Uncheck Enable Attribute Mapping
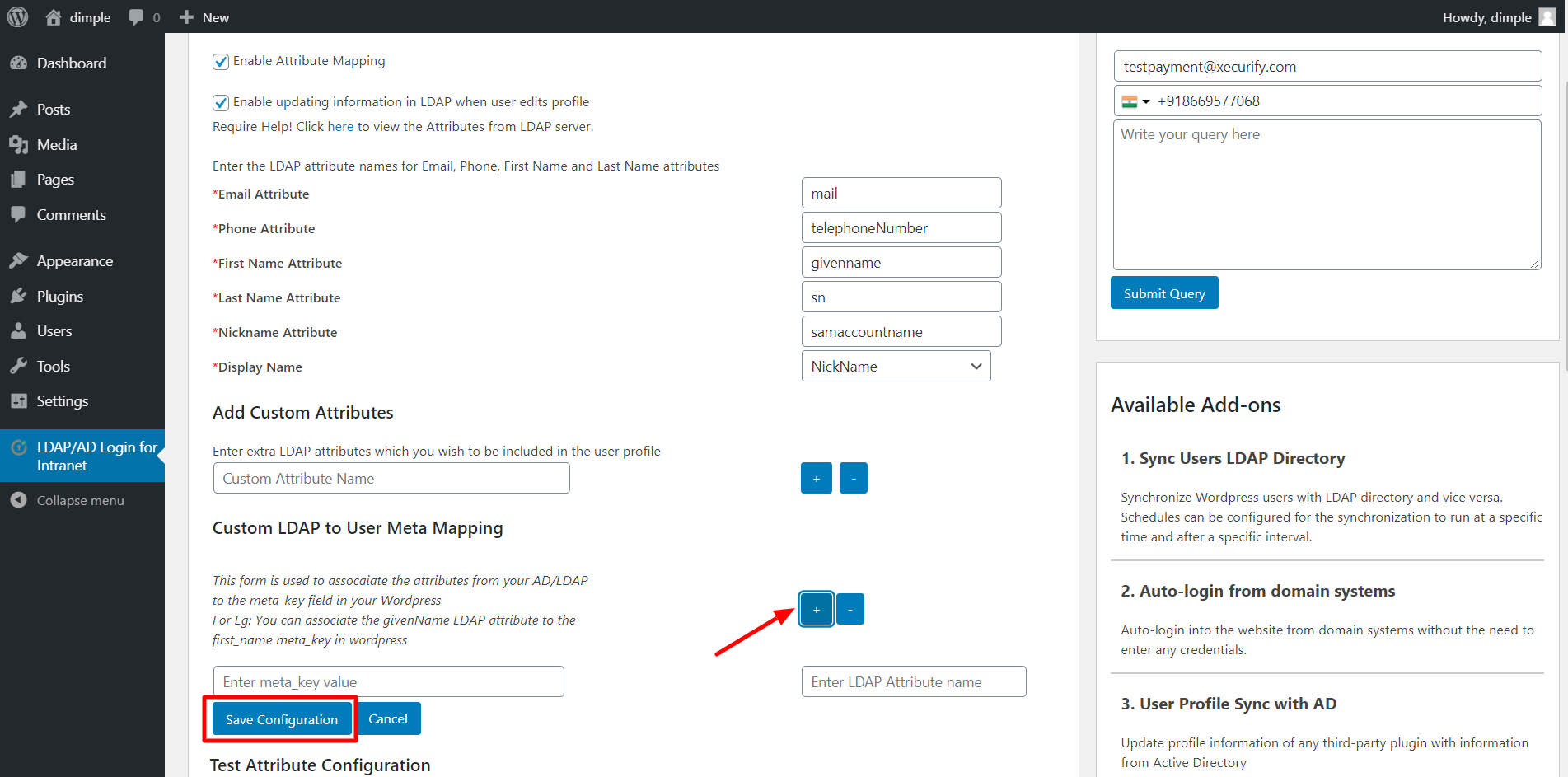Screen dimensions: 1568x777 (x=220, y=61)
